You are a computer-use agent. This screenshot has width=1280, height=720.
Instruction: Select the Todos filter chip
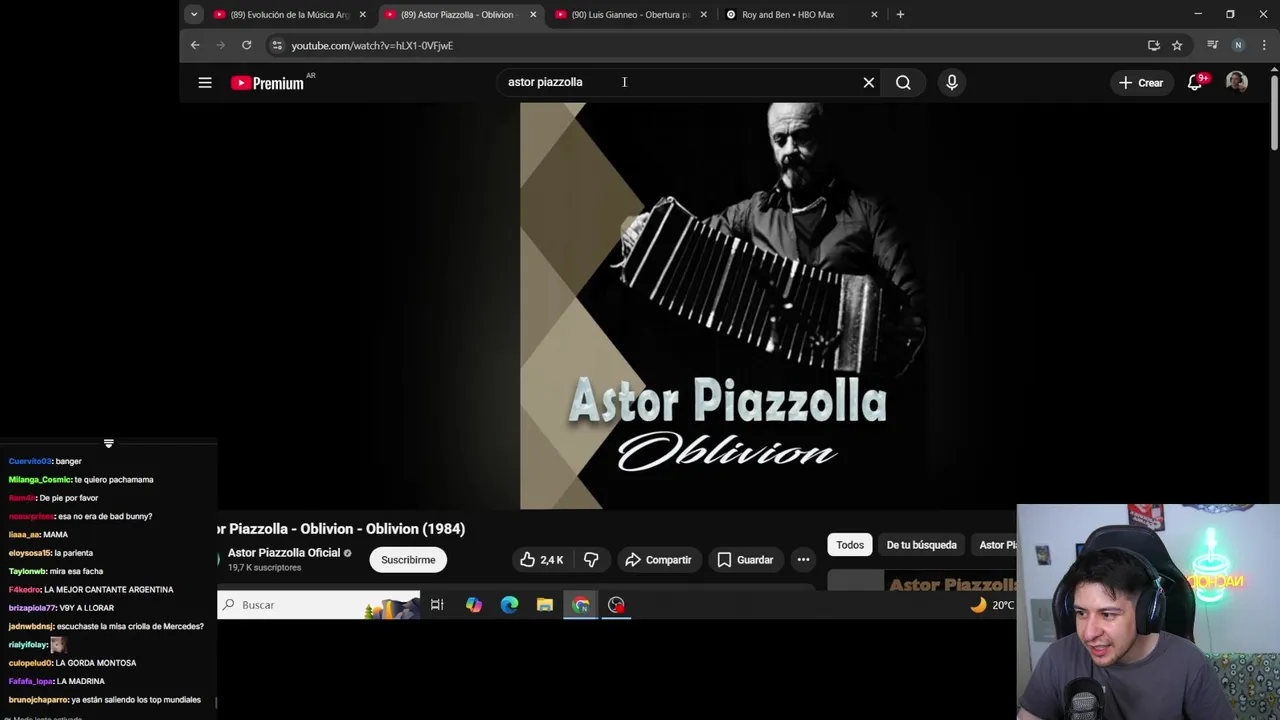click(x=850, y=545)
